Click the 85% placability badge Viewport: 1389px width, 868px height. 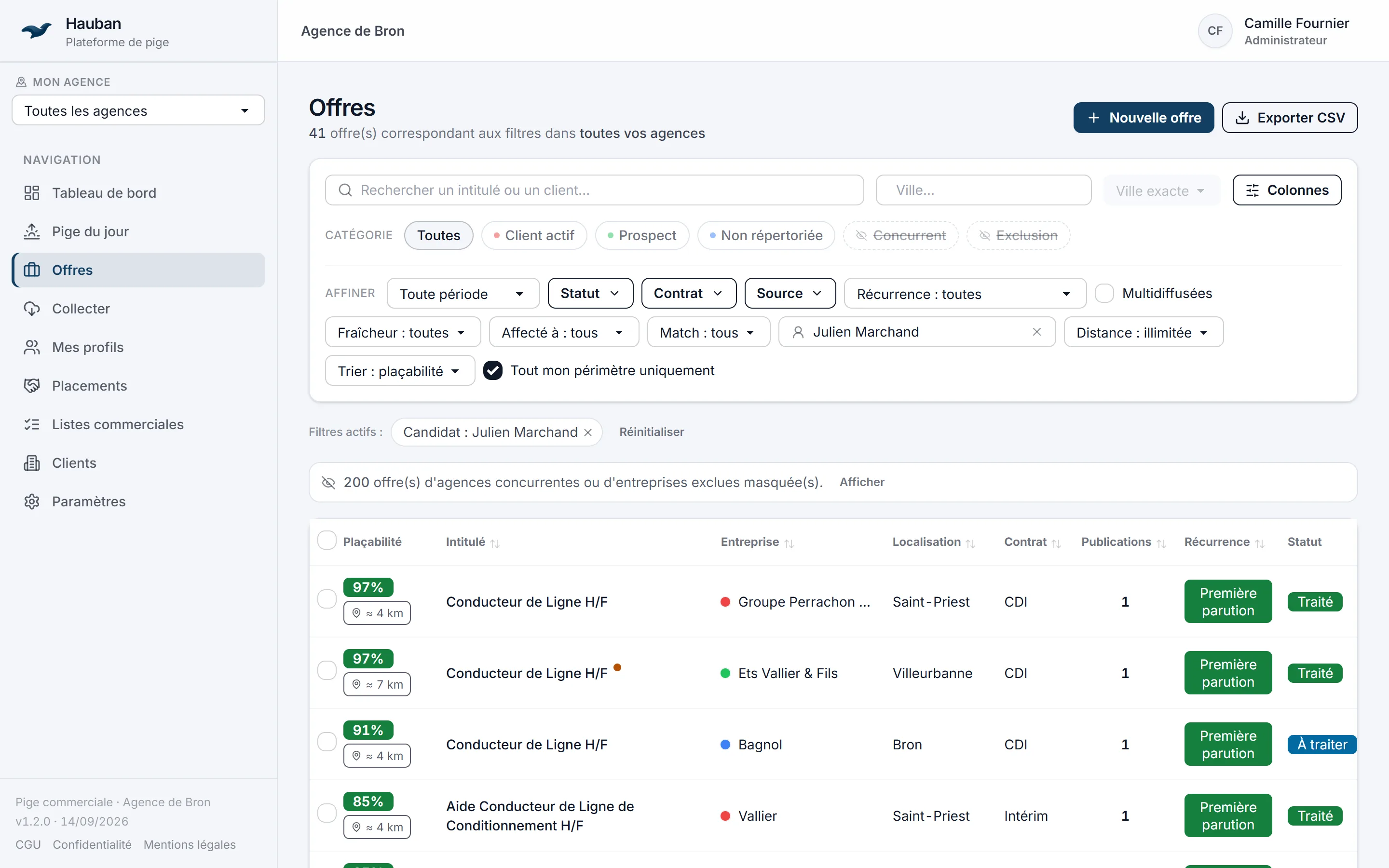point(368,801)
